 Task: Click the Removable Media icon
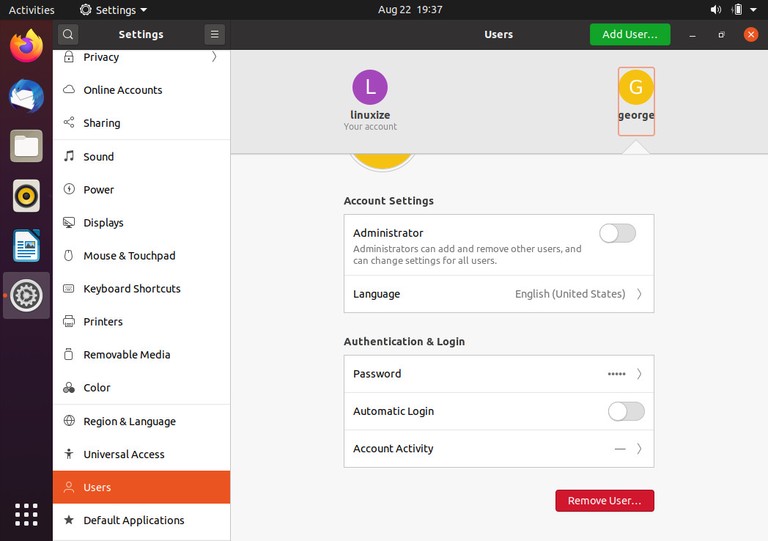tap(69, 354)
